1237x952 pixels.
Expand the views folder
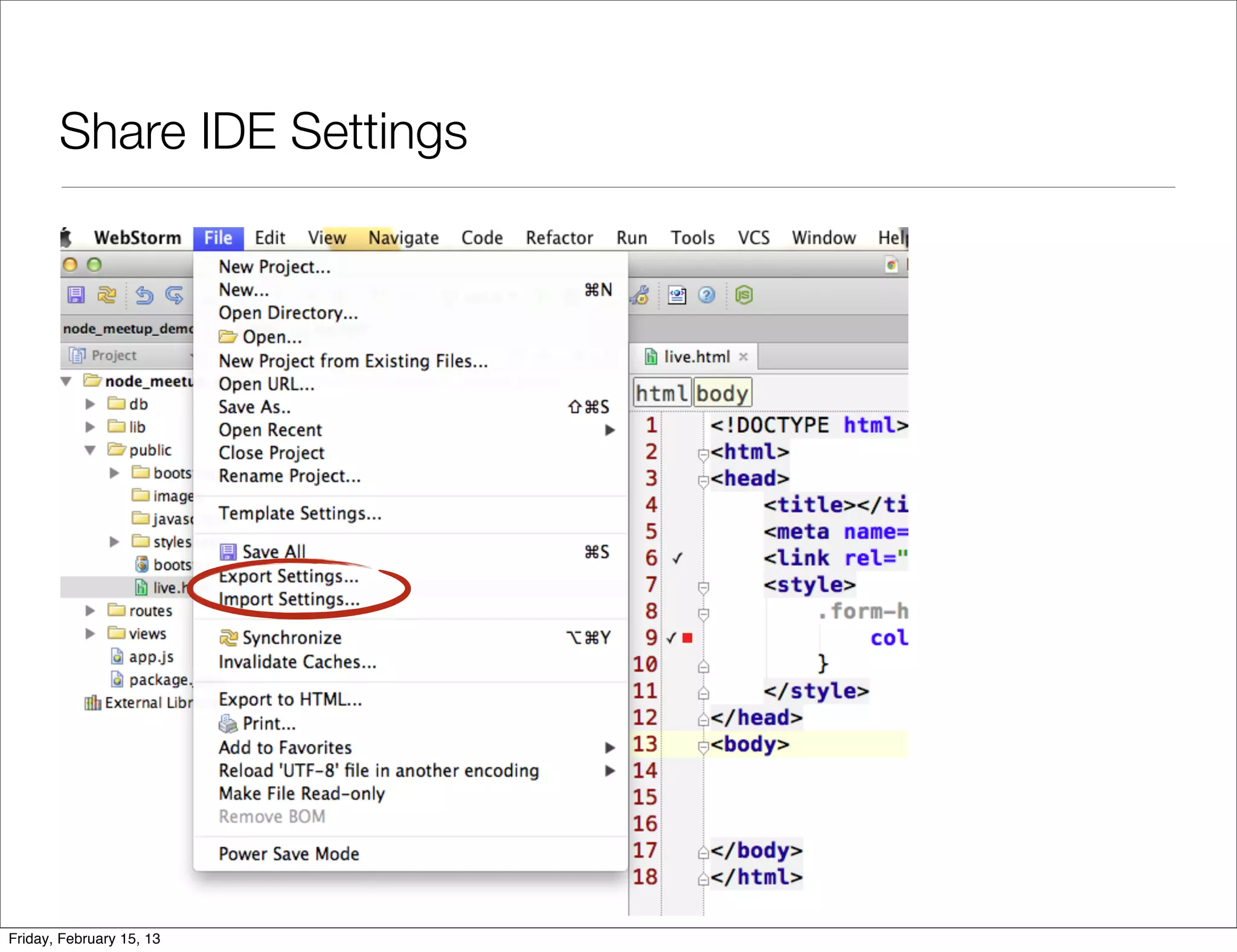pos(91,634)
